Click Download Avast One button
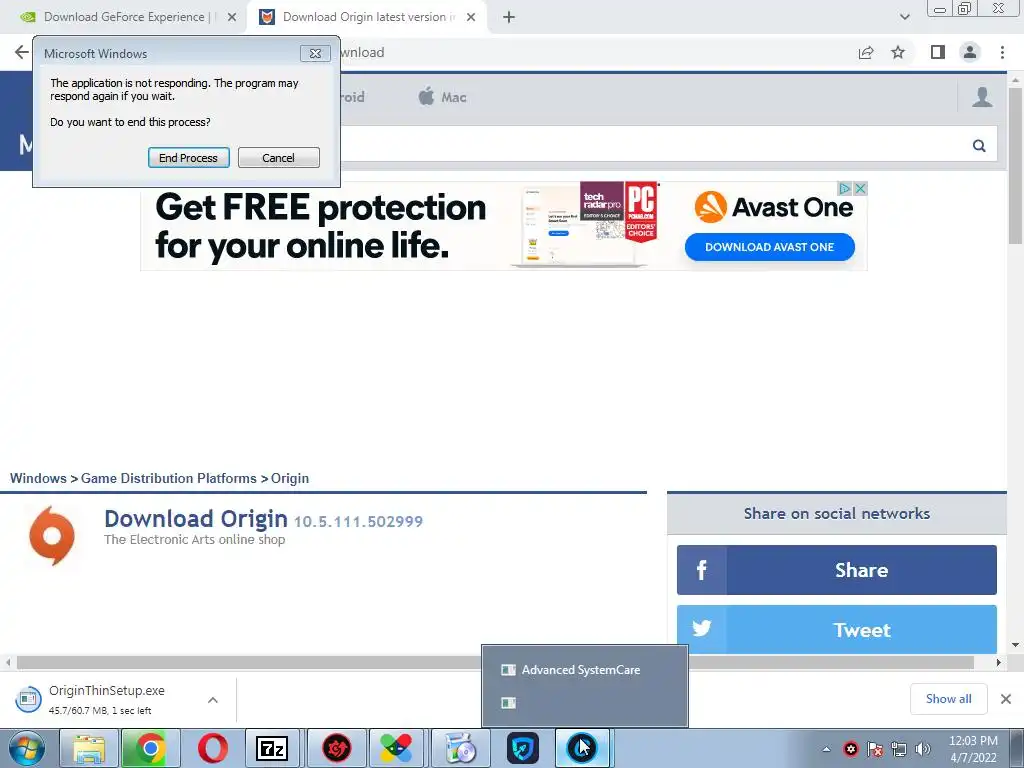Screen dimensions: 1024x768 pyautogui.click(x=769, y=247)
